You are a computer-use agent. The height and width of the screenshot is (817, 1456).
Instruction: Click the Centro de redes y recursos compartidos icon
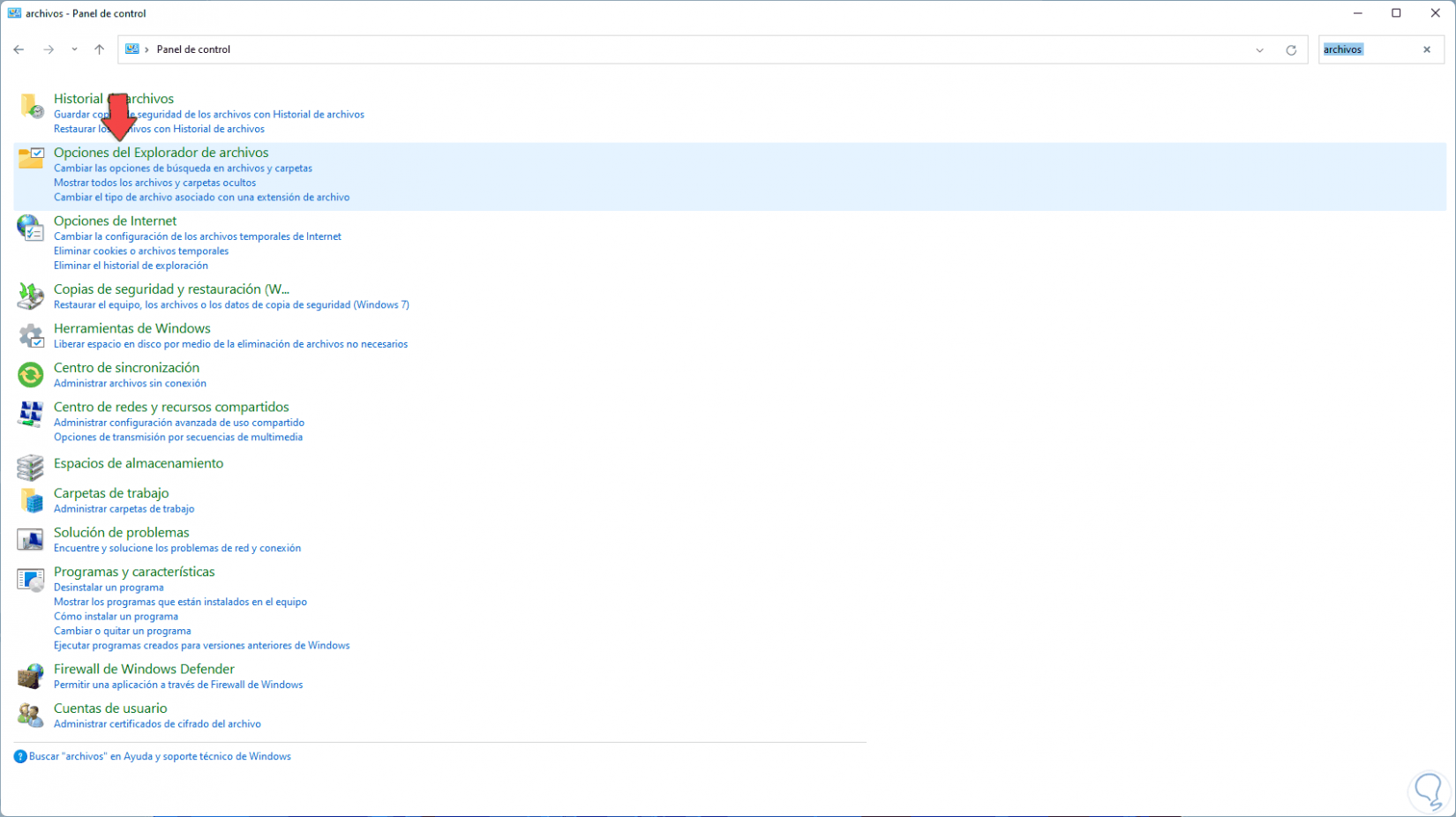31,414
